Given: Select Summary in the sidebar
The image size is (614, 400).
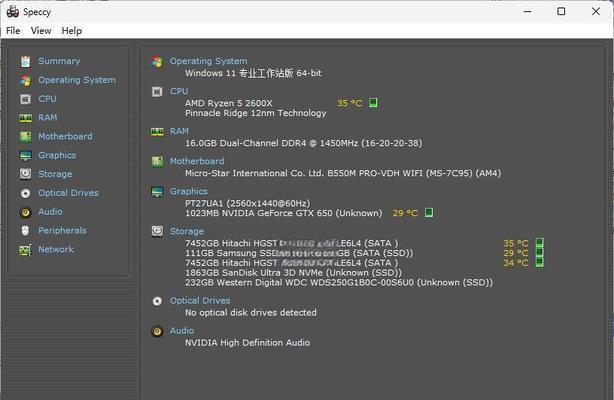Looking at the screenshot, I should (x=59, y=61).
